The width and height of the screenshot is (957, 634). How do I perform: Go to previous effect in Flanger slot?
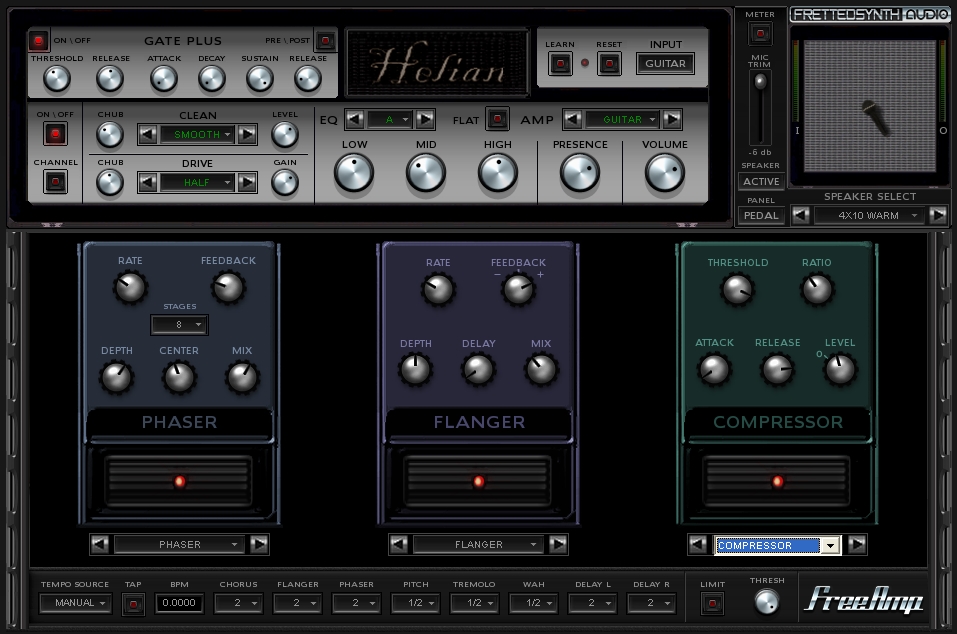pos(399,544)
